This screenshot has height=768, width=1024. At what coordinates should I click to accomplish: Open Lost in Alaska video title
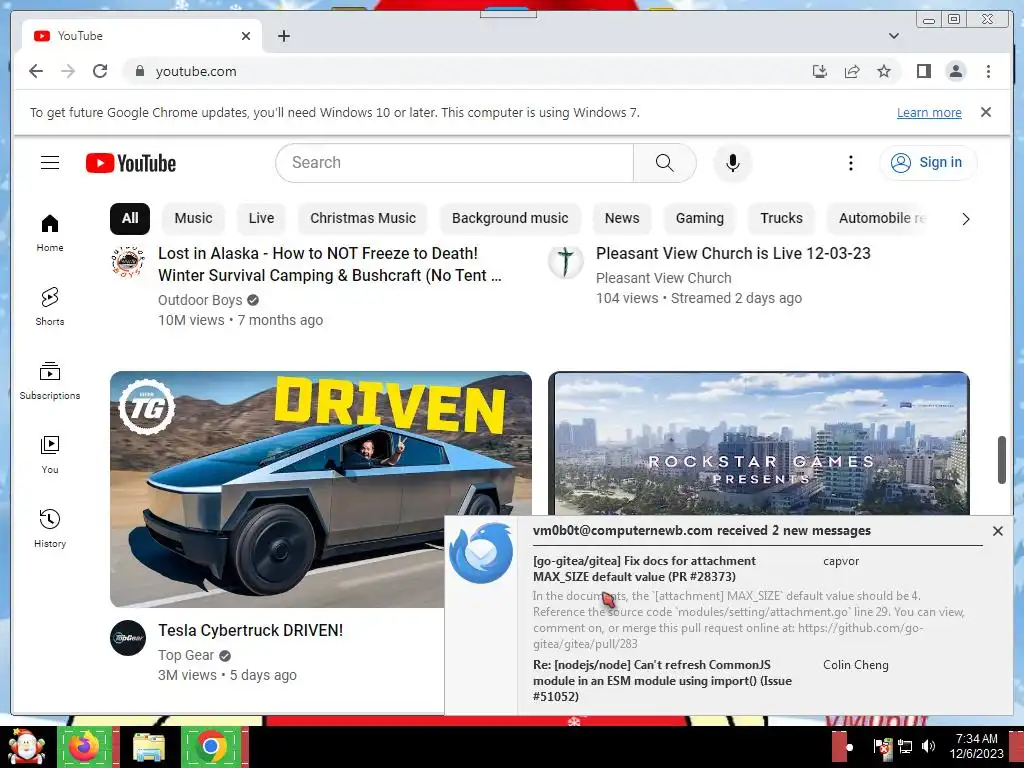pyautogui.click(x=330, y=264)
